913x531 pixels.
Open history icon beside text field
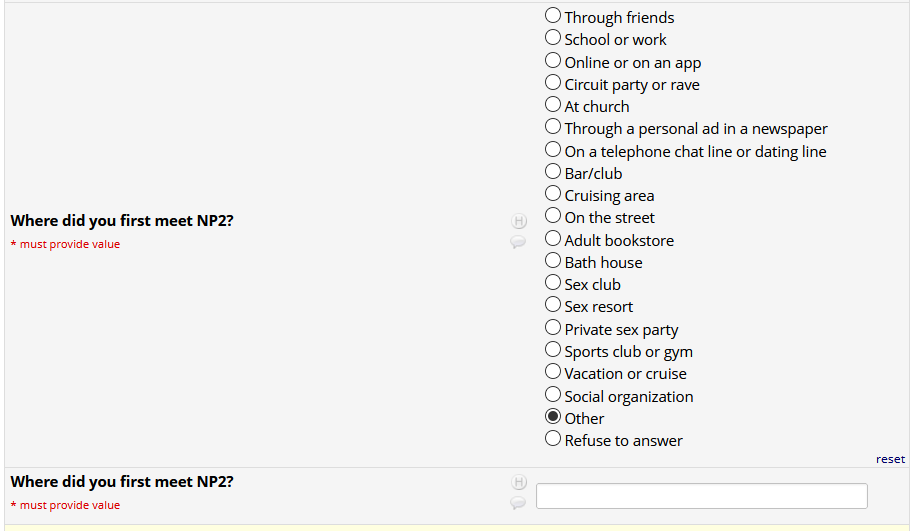coord(519,482)
